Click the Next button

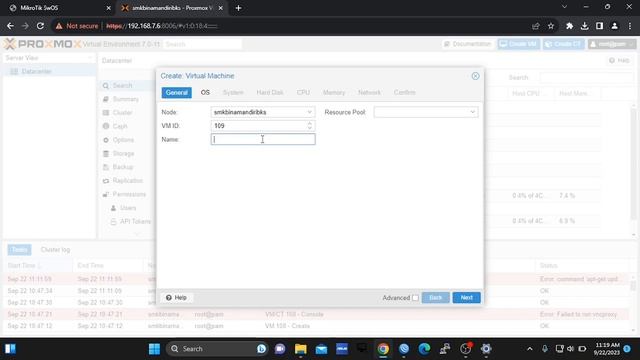click(x=466, y=298)
